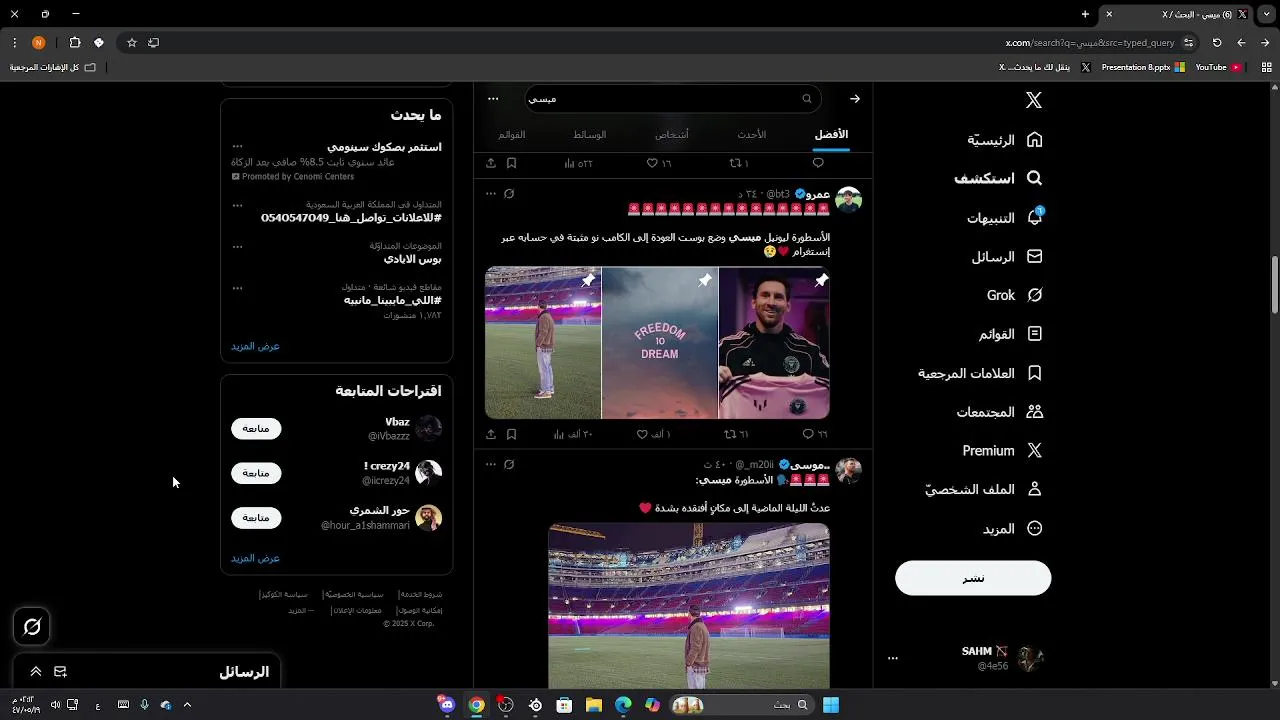Like the top post with ١٦ likes
This screenshot has width=1280, height=720.
(x=659, y=163)
